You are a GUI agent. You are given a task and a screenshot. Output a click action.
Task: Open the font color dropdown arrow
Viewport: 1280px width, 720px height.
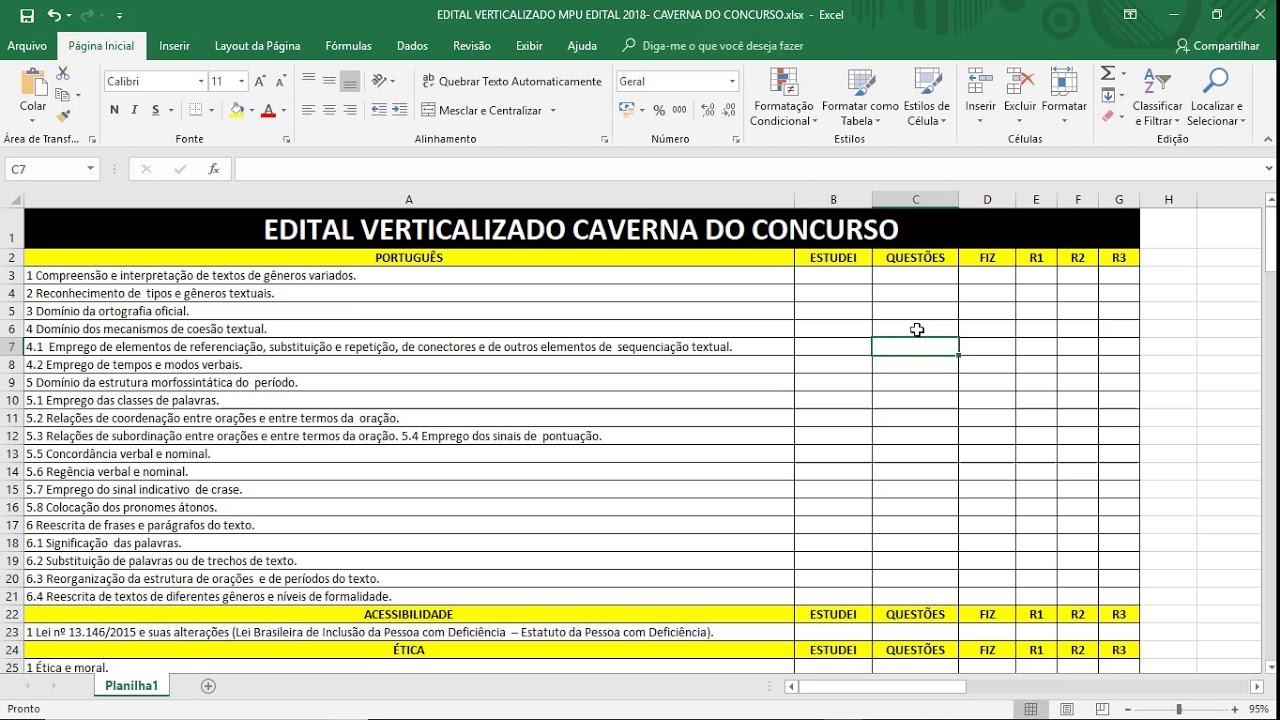pos(284,110)
